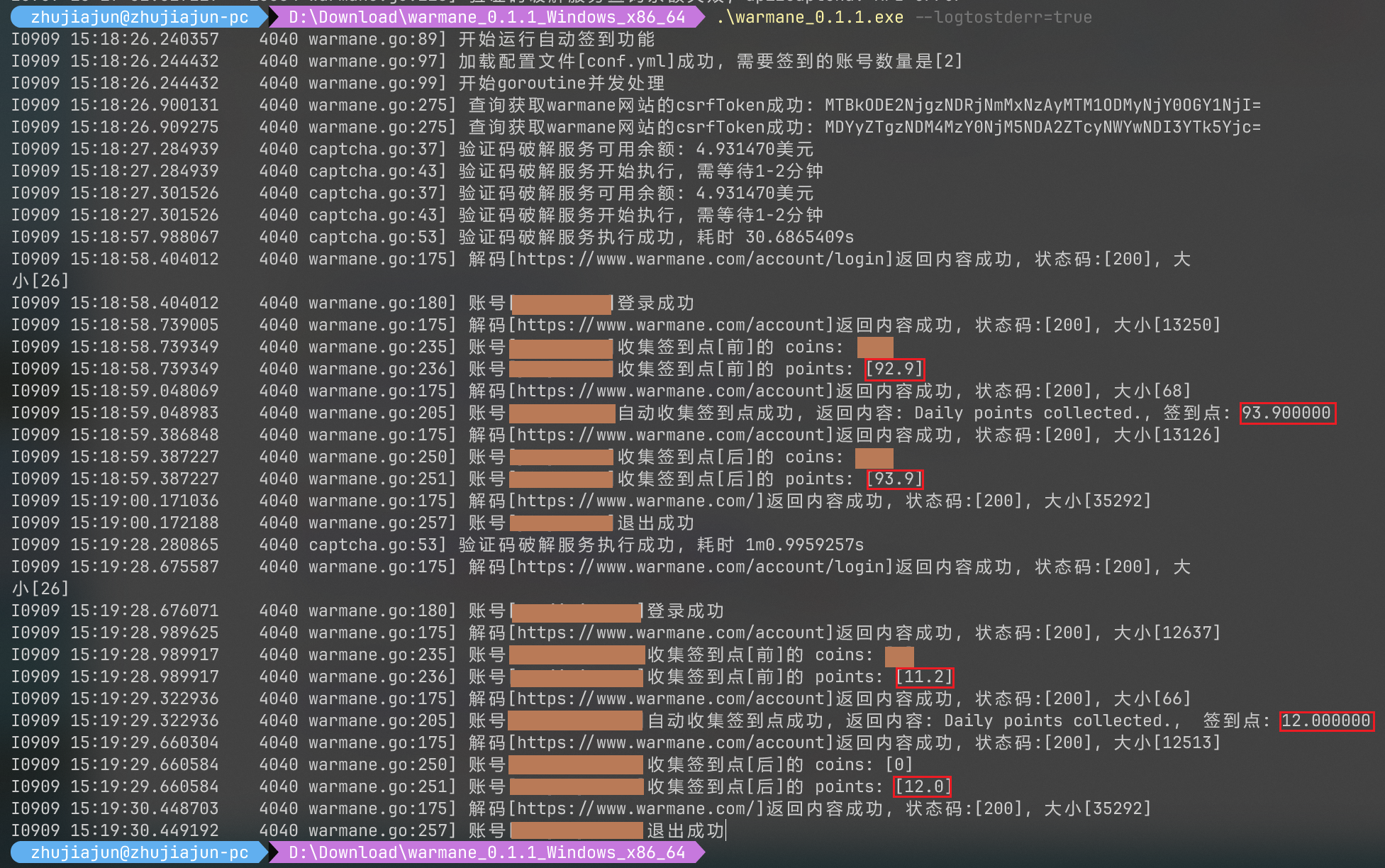Viewport: 1385px width, 868px height.
Task: Click the 1m0.9959257s captcha duration text
Action: pyautogui.click(x=804, y=545)
